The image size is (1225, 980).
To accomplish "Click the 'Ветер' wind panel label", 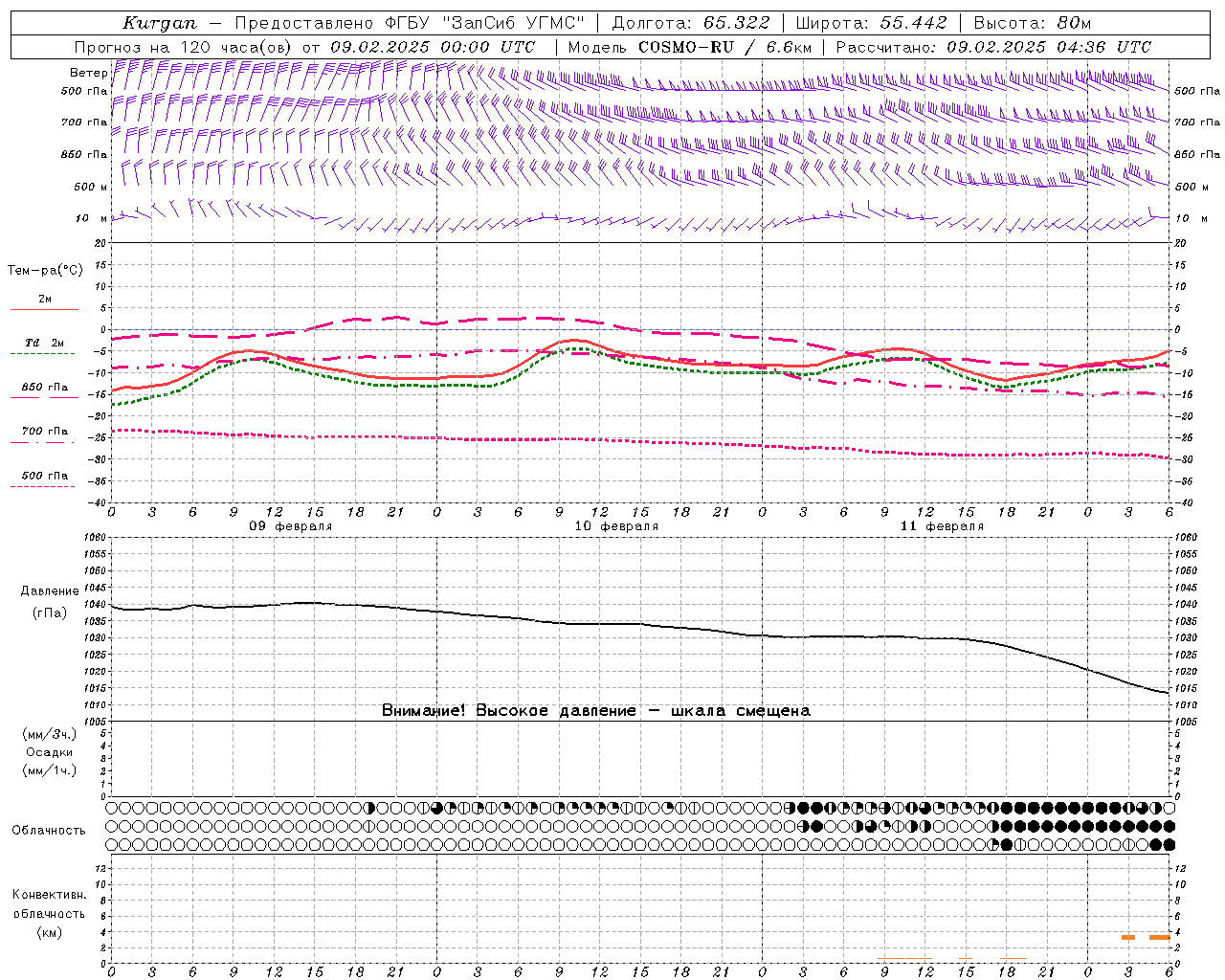I will coord(88,73).
